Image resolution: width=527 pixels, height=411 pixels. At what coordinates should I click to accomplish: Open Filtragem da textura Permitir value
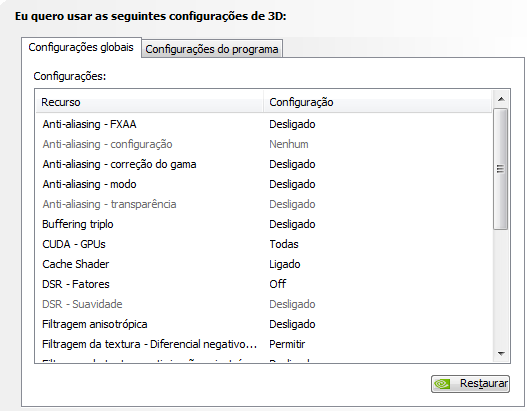coord(287,344)
